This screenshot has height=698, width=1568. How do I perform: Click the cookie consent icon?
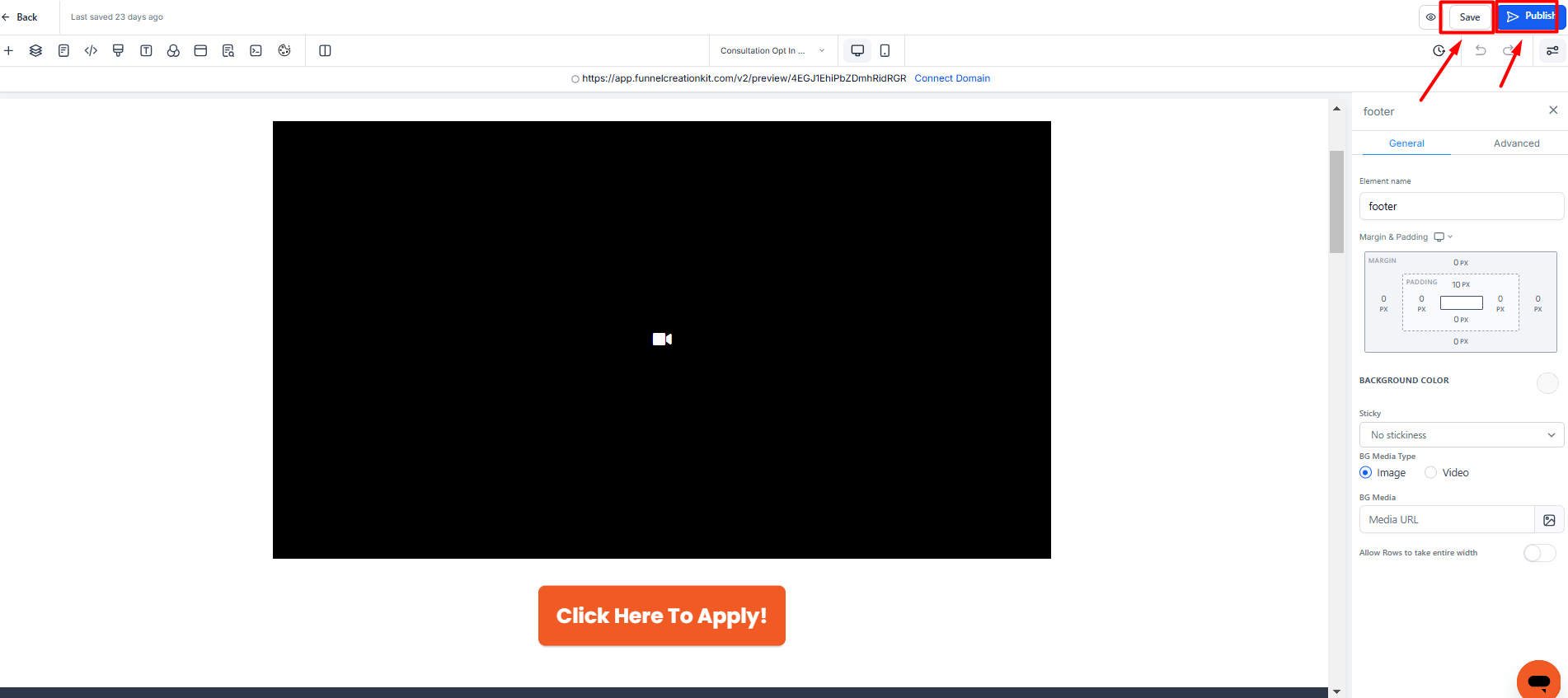(x=284, y=50)
